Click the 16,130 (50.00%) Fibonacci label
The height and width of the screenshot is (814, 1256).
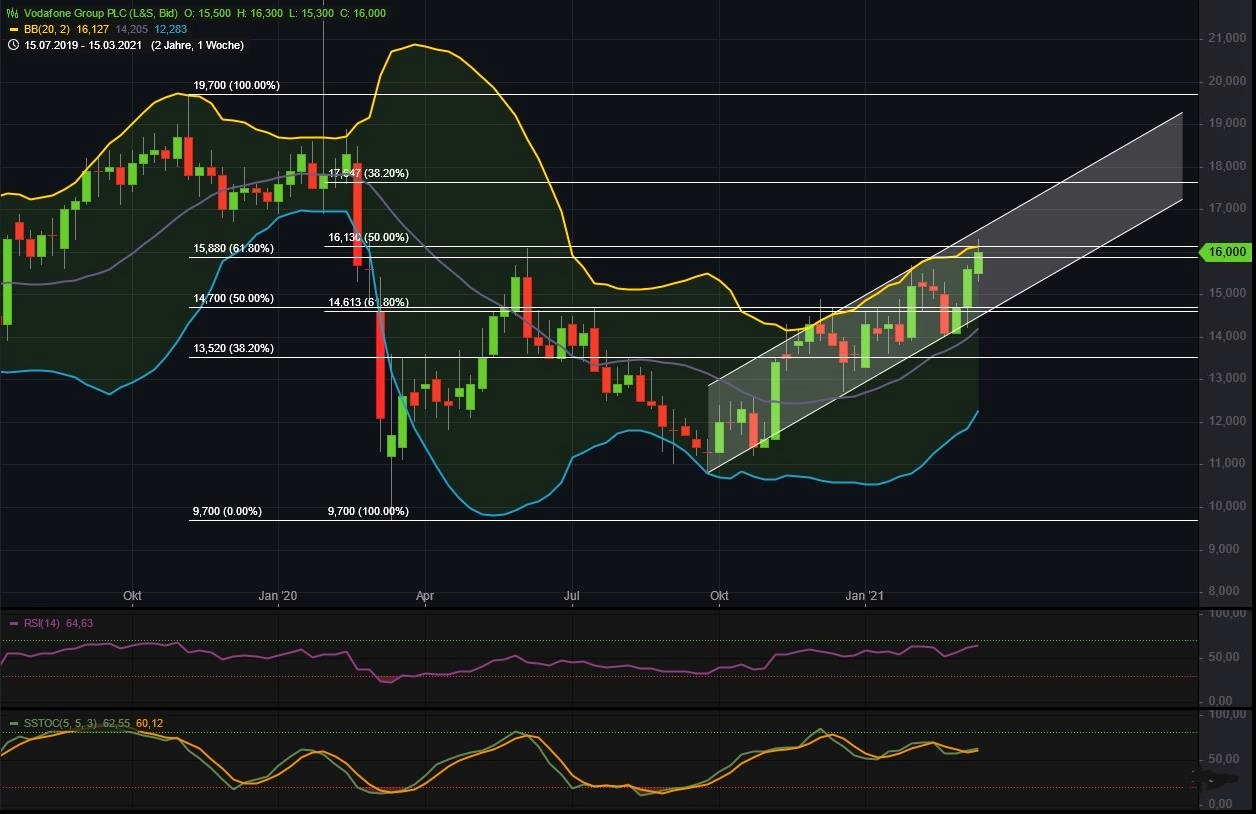[368, 237]
